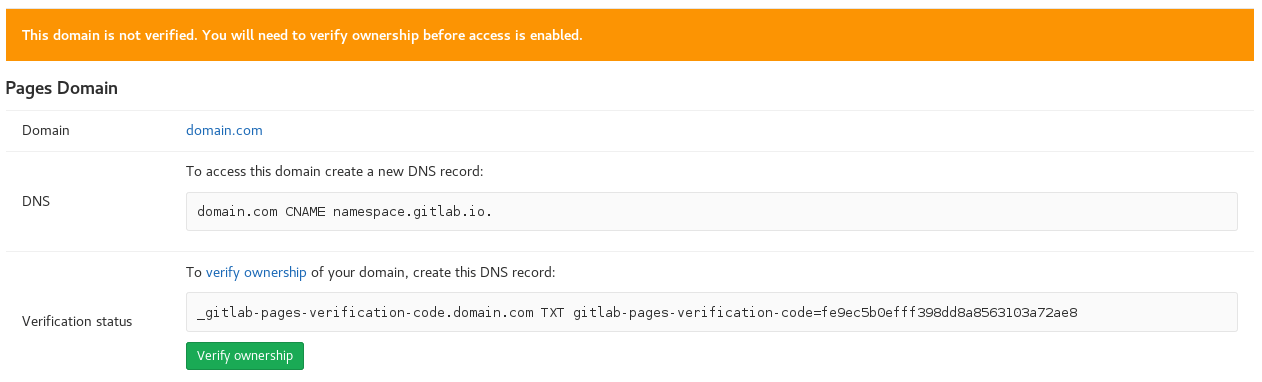Open the domain.com link
The image size is (1262, 382).
224,130
